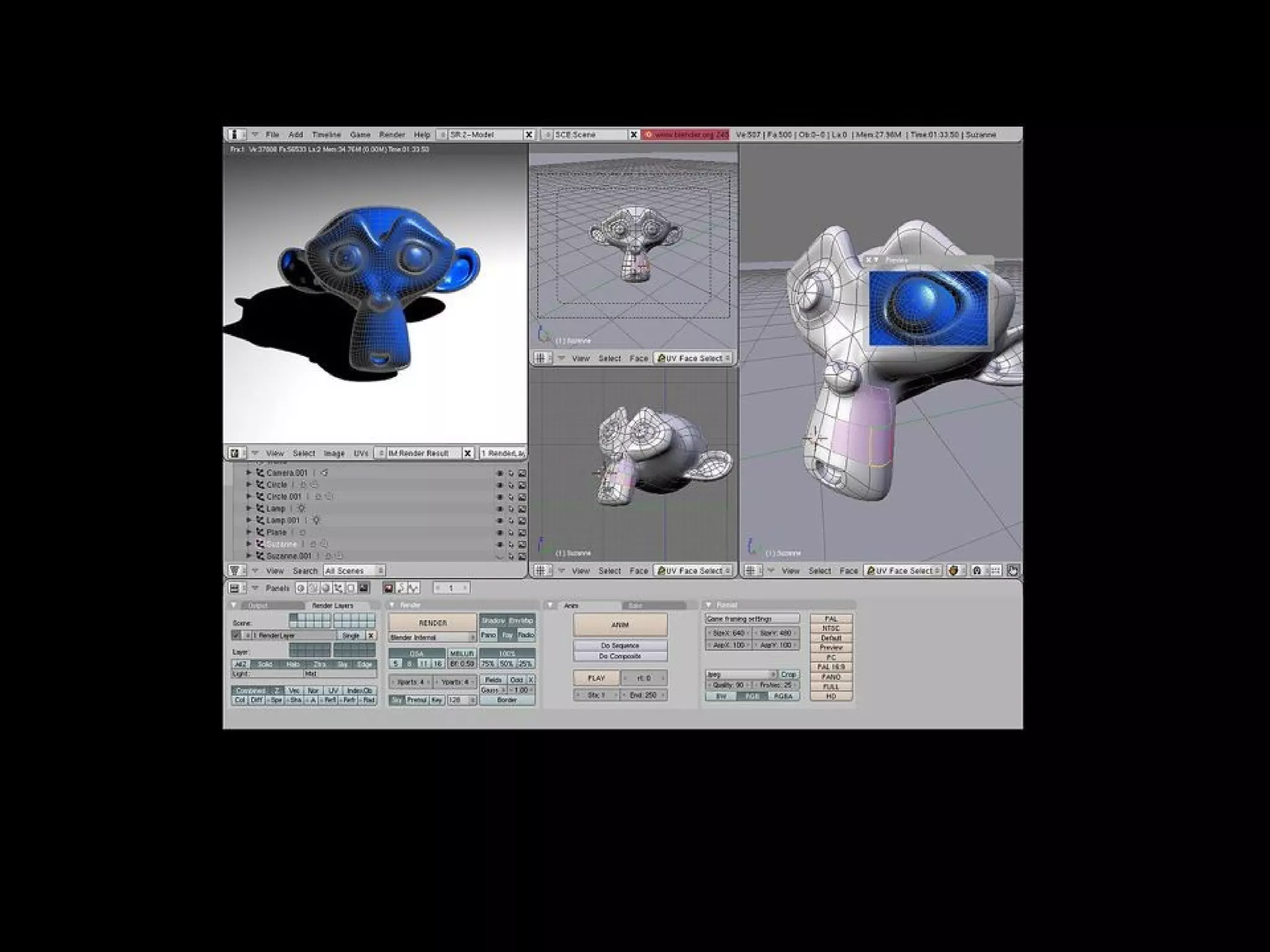Click the Quality 90 slider field
Viewport: 1270px width, 952px height.
point(729,685)
